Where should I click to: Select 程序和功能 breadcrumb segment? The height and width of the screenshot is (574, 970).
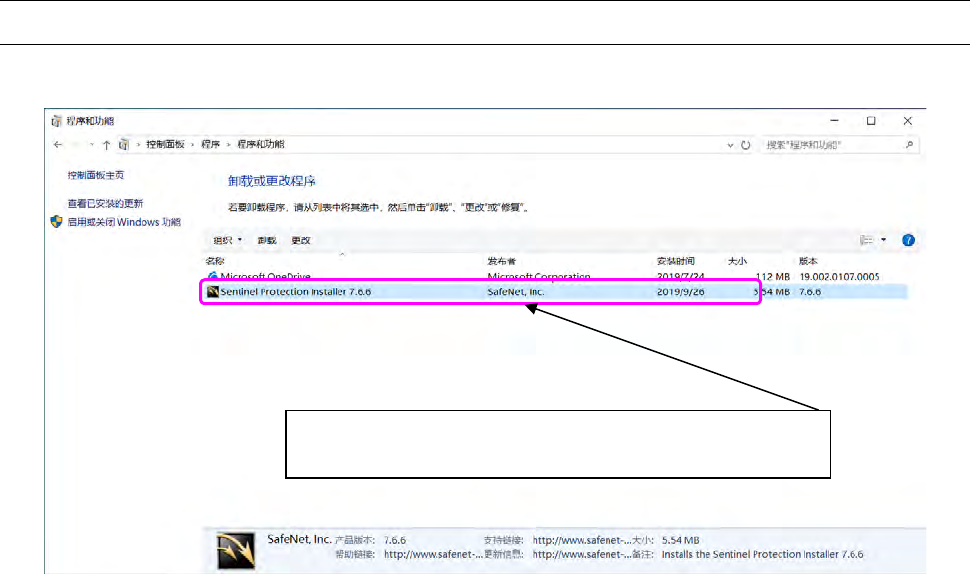(260, 144)
